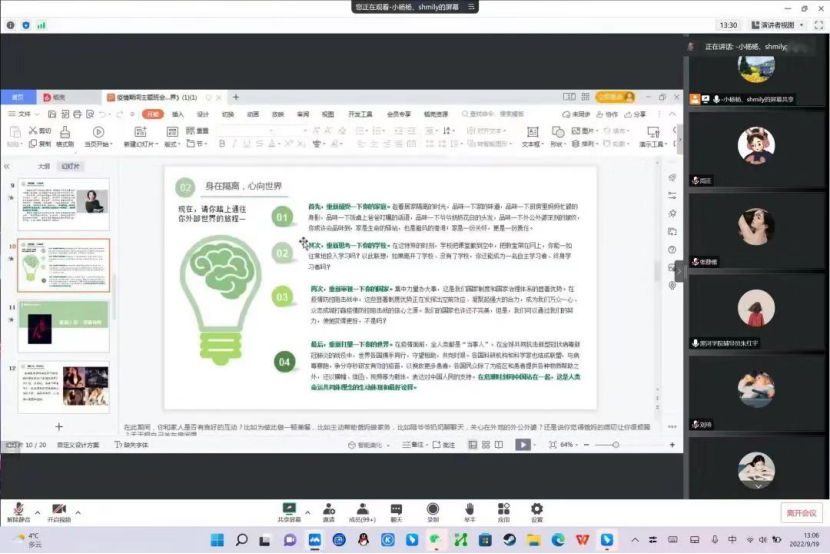Open the Apps icon in toolbar
Image resolution: width=830 pixels, height=554 pixels.
coord(503,510)
